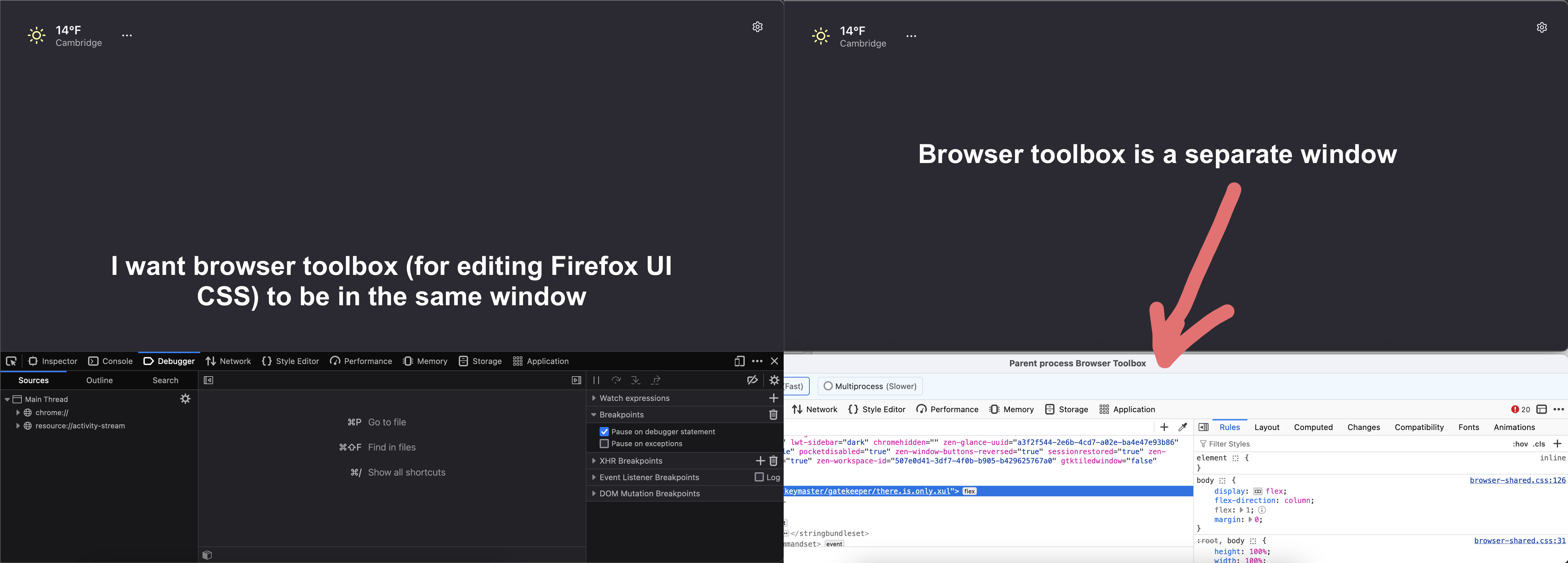Click deactivate breakpoints icon
1568x563 pixels.
click(x=752, y=380)
